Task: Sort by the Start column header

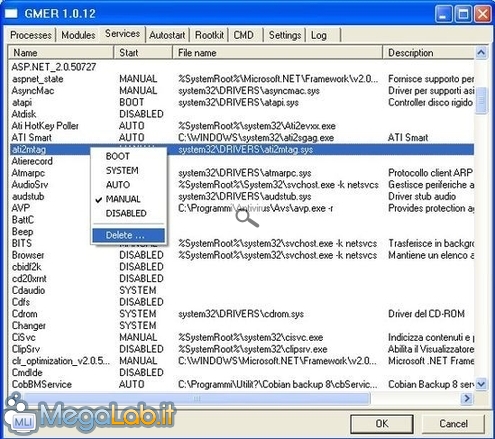Action: (143, 52)
